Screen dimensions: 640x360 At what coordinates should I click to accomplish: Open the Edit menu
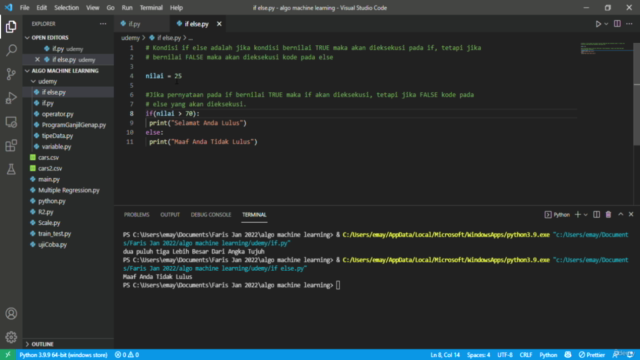pos(42,8)
